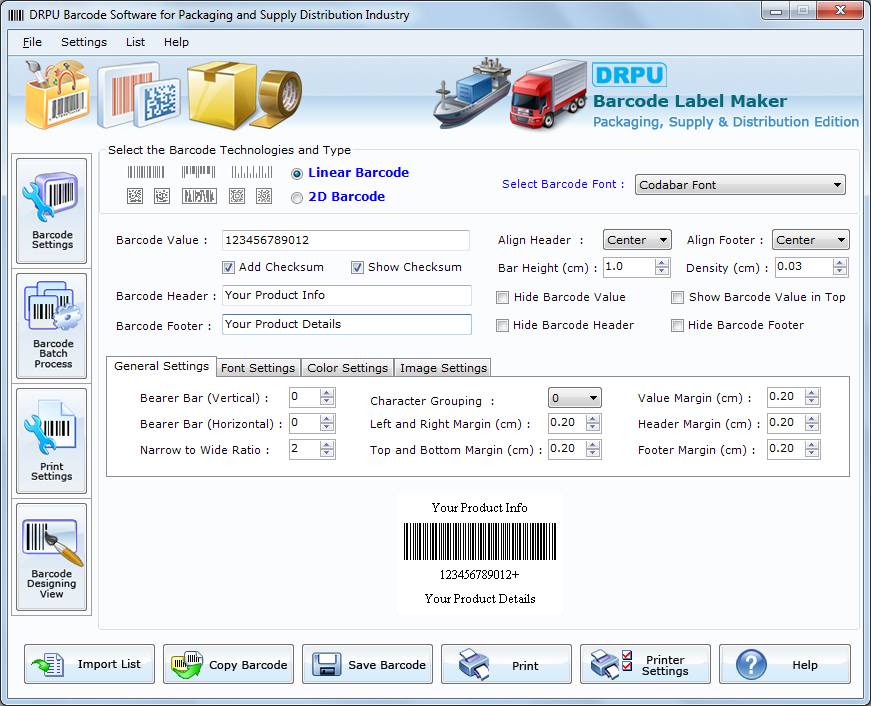Viewport: 871px width, 706px height.
Task: Enable Hide Barcode Value
Action: [503, 297]
